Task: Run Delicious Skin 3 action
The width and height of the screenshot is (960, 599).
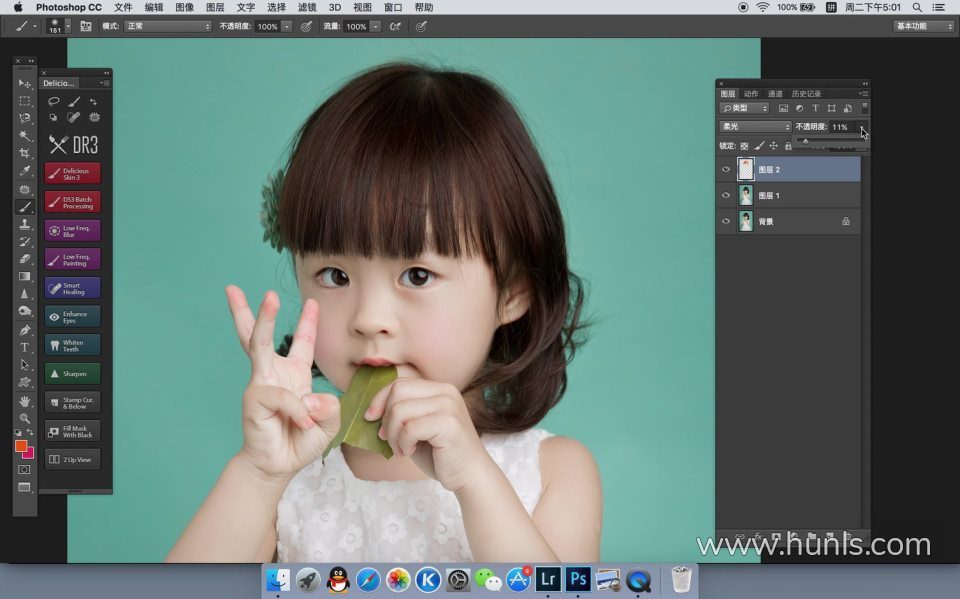Action: click(x=73, y=173)
